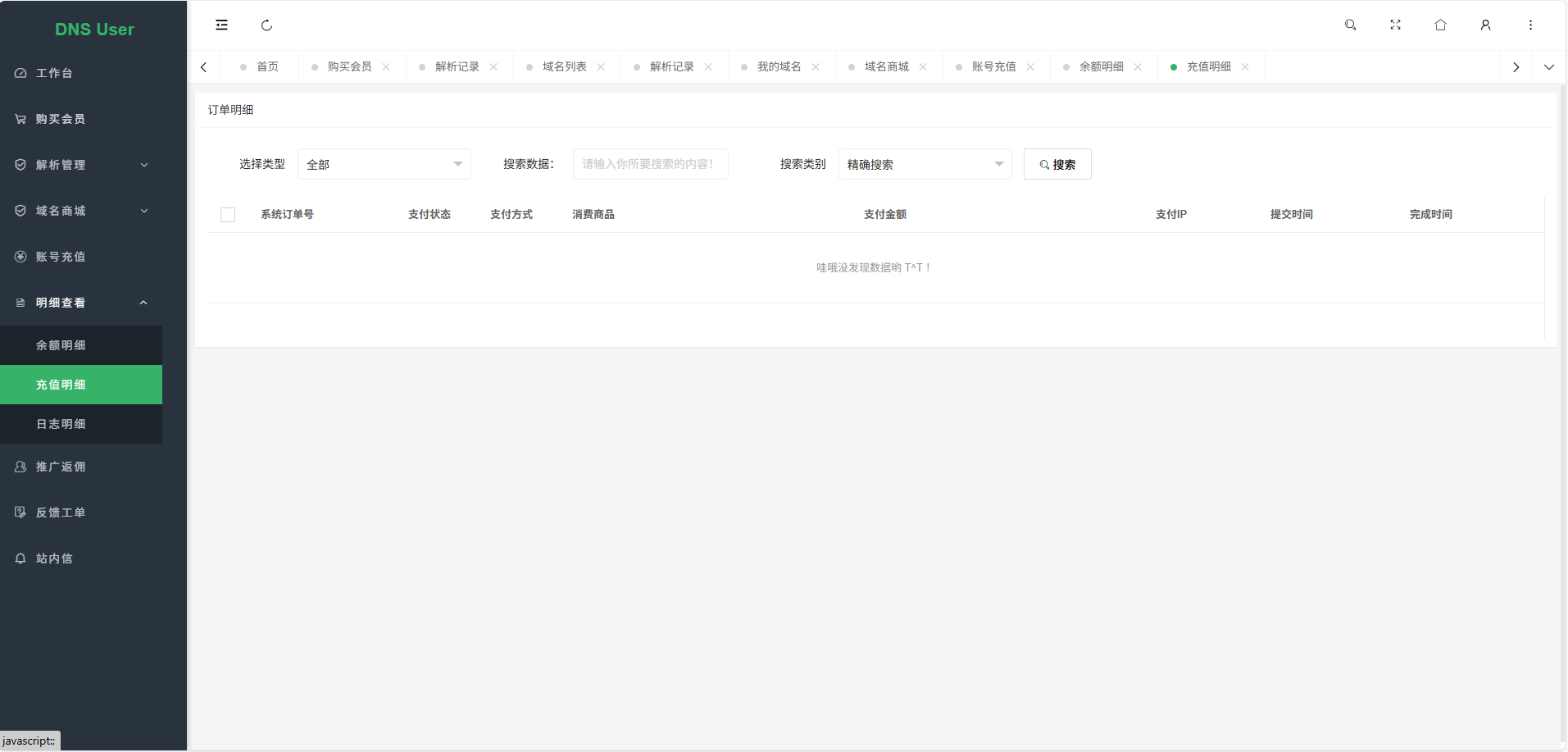Switch to the 首页 tab
Screen dimensions: 1568x752
pos(267,66)
